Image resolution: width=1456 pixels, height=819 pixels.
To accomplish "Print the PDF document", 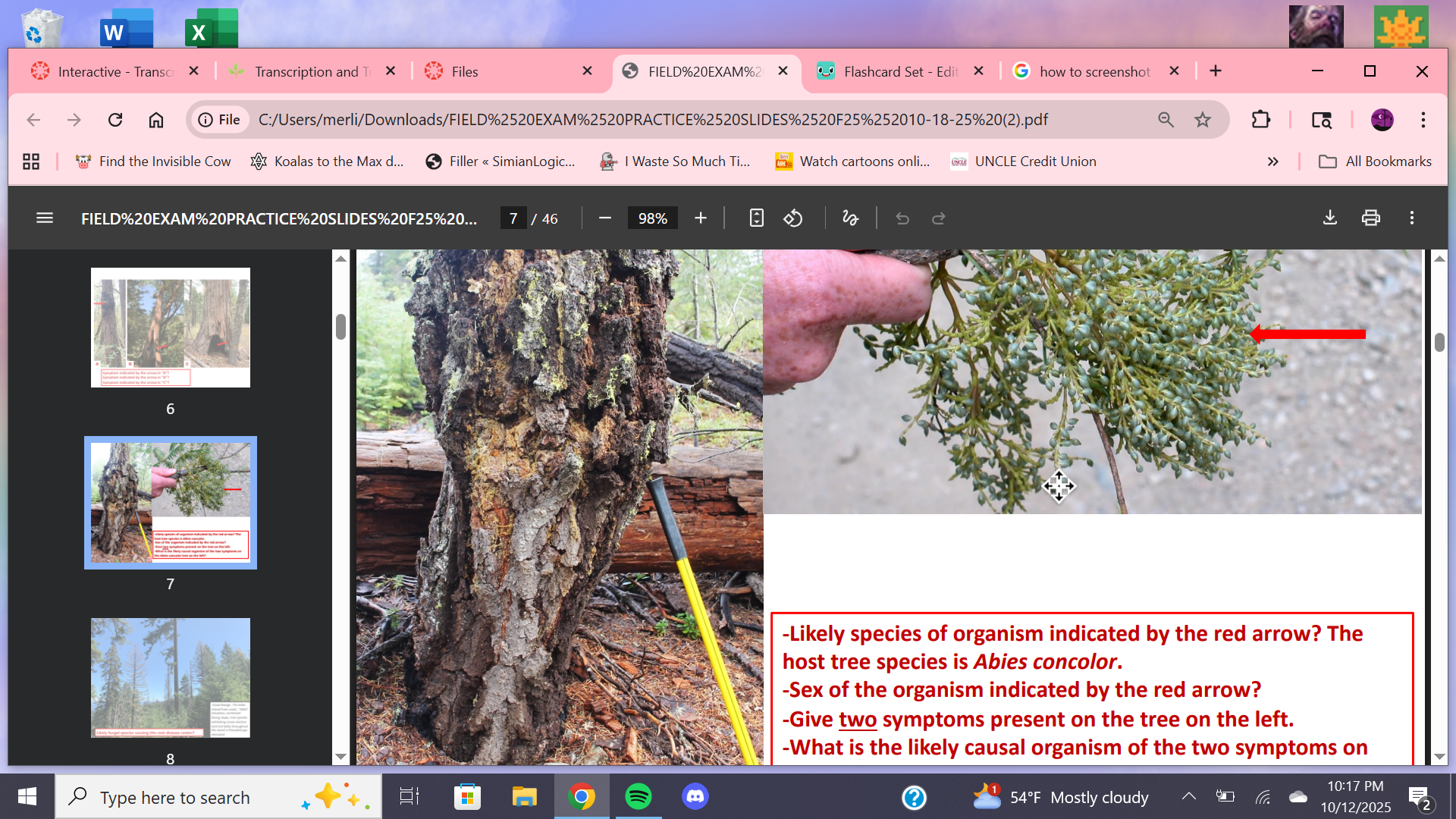I will [x=1370, y=218].
